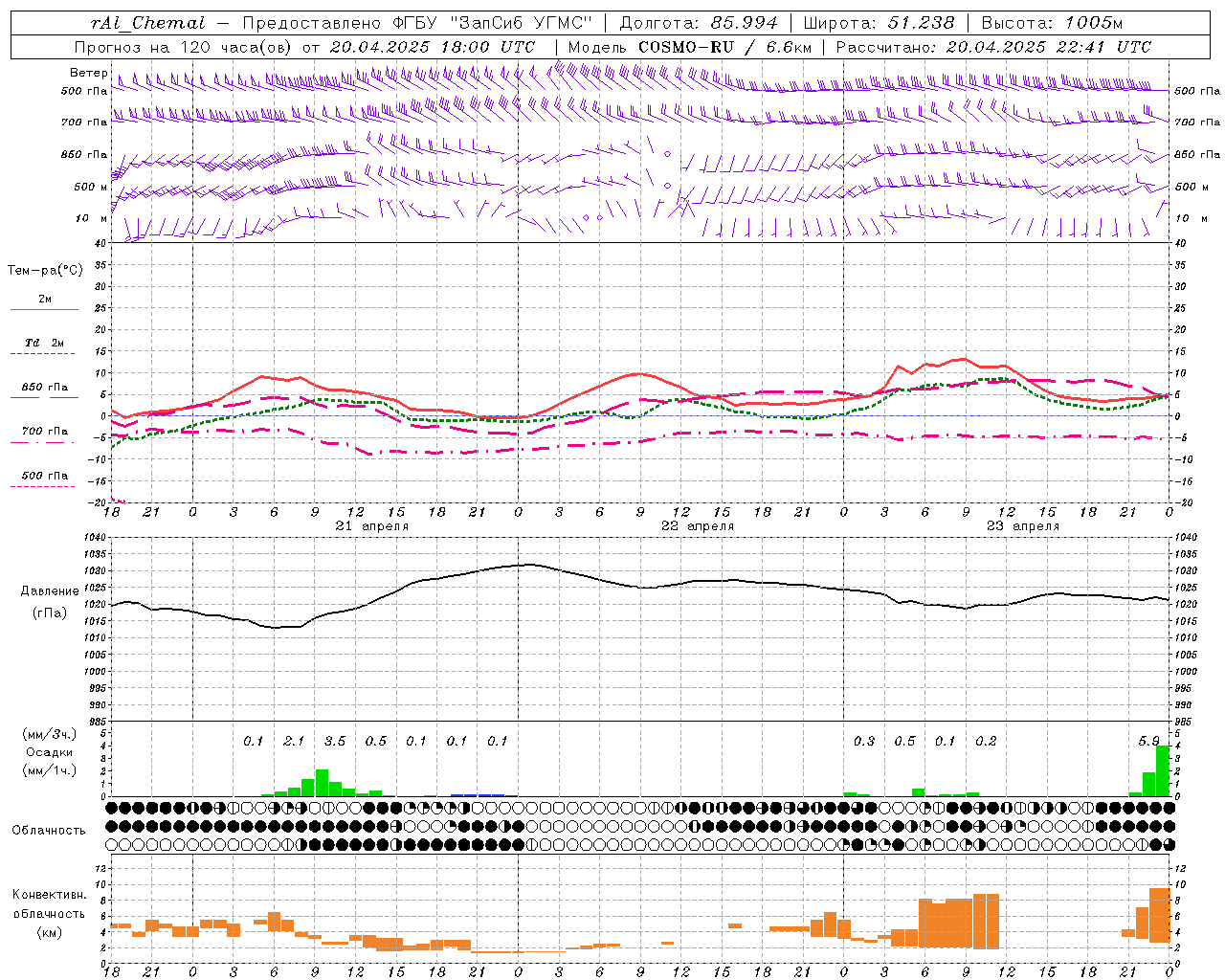Viewport: 1225px width, 980px height.
Task: Select the provider text ФГБУ "ЗапСиб УГМС"
Action: tap(493, 23)
